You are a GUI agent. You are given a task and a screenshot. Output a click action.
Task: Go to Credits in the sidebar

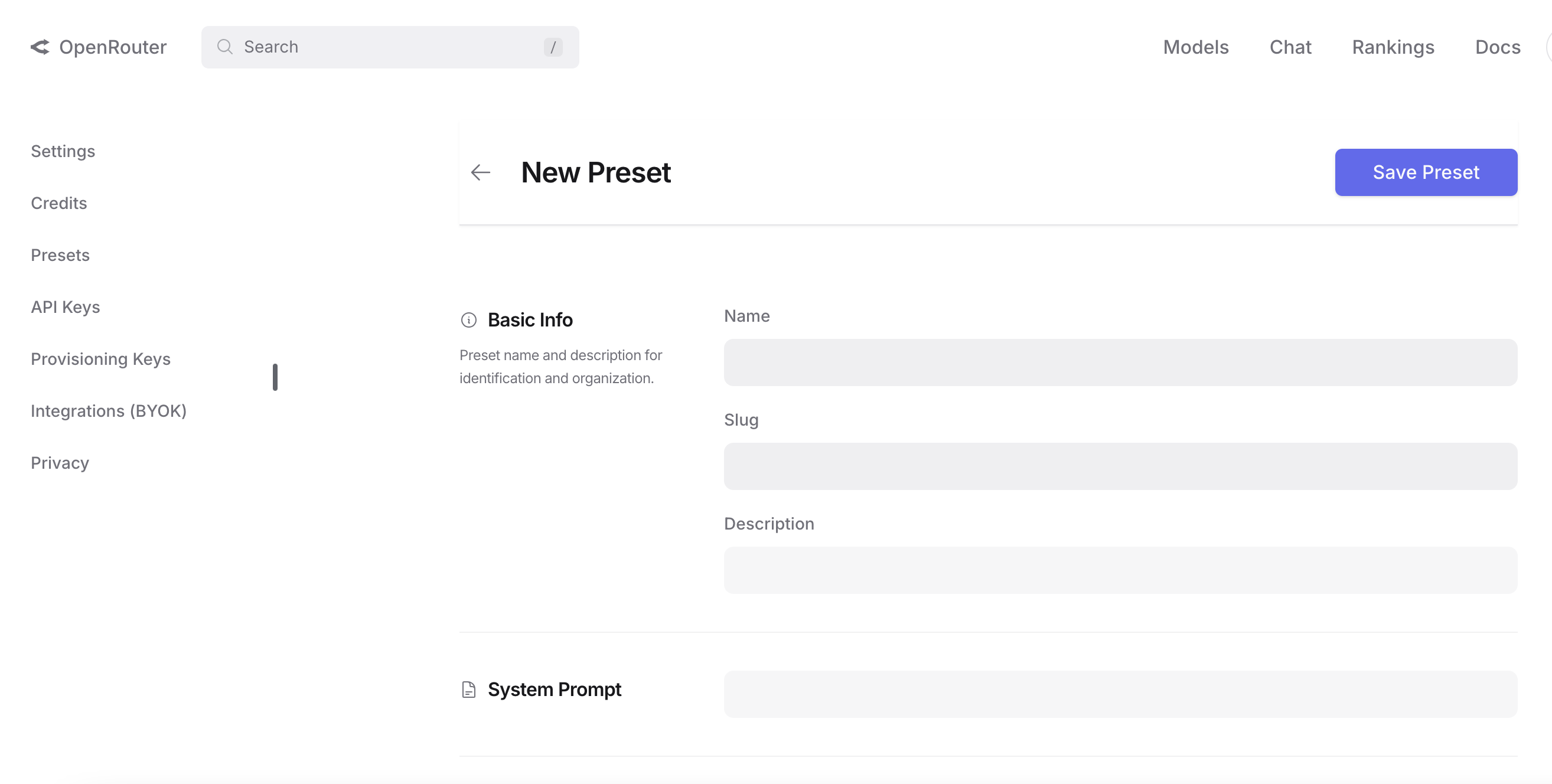tap(59, 203)
